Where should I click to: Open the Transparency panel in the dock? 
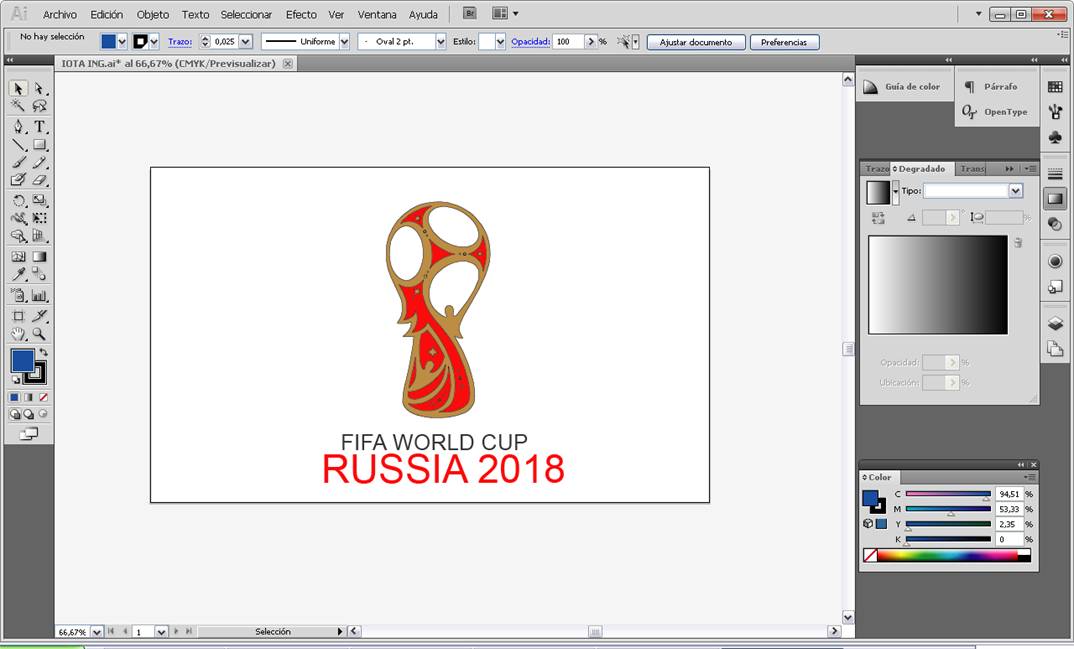[1055, 224]
